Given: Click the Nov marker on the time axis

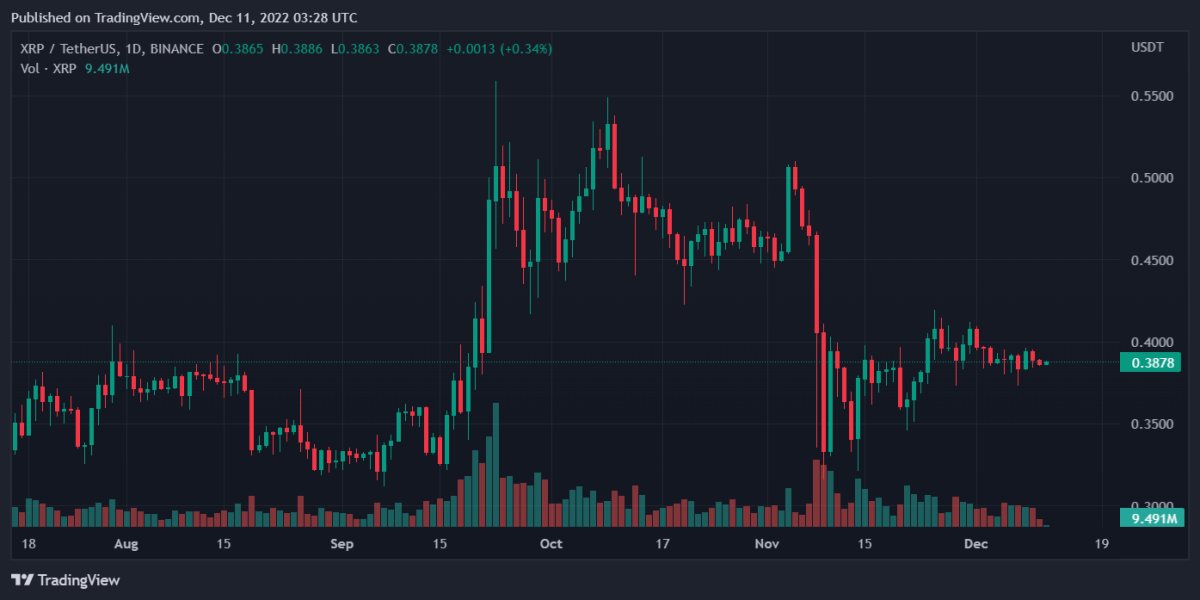Looking at the screenshot, I should point(767,544).
